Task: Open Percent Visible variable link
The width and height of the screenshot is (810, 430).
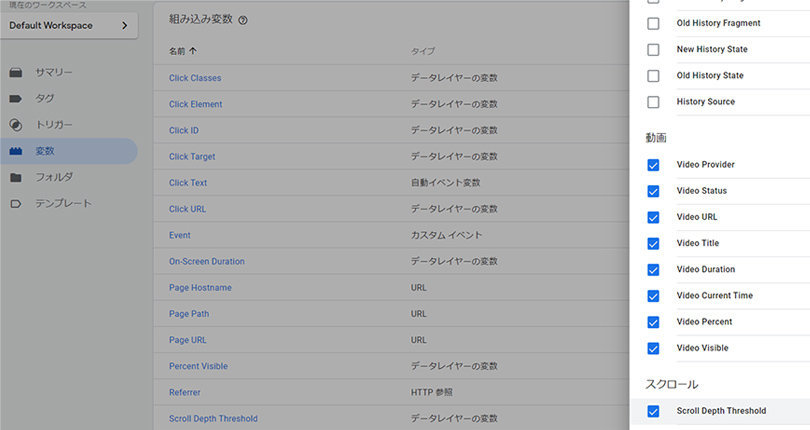Action: 198,366
